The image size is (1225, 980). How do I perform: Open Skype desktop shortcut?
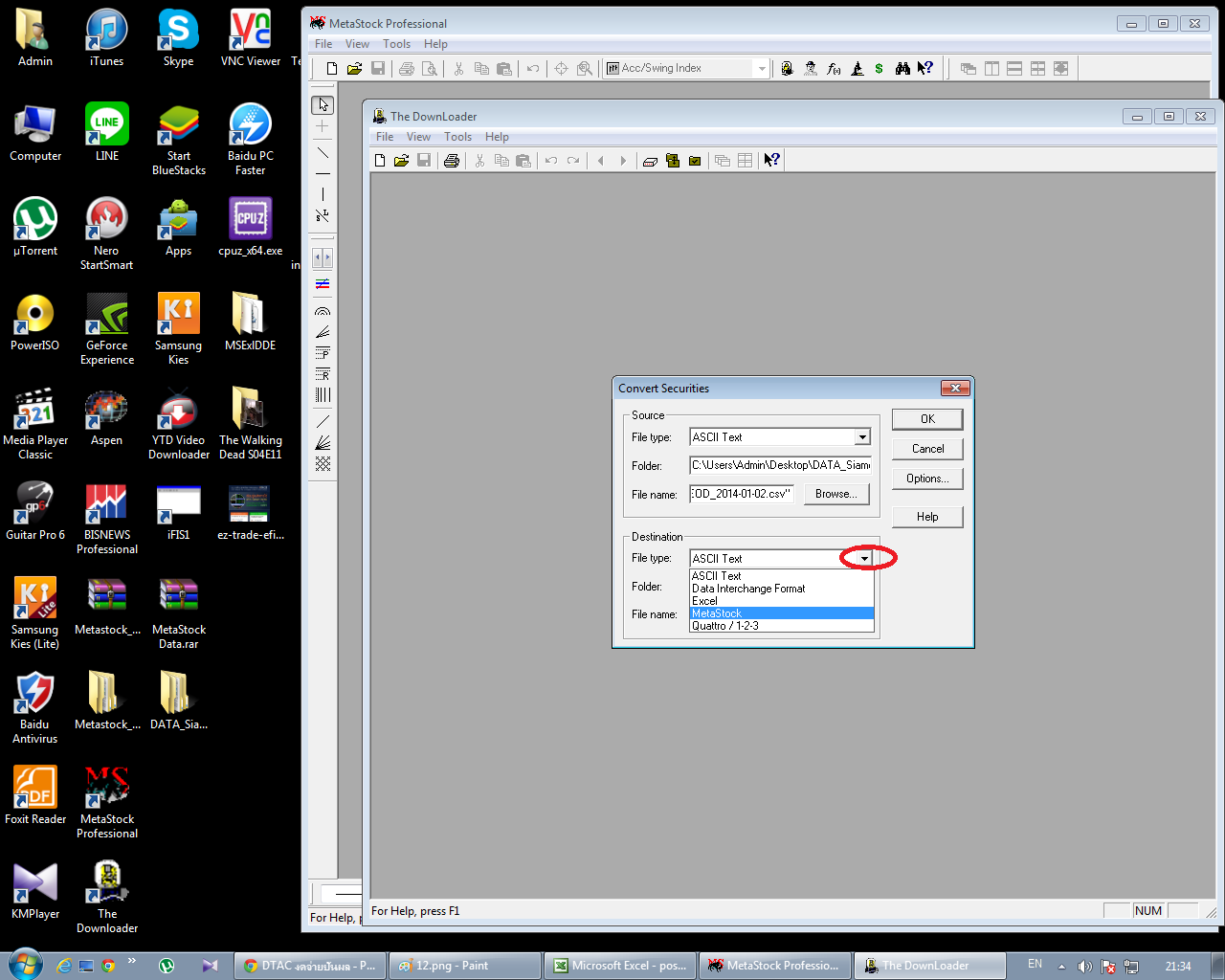coord(178,38)
